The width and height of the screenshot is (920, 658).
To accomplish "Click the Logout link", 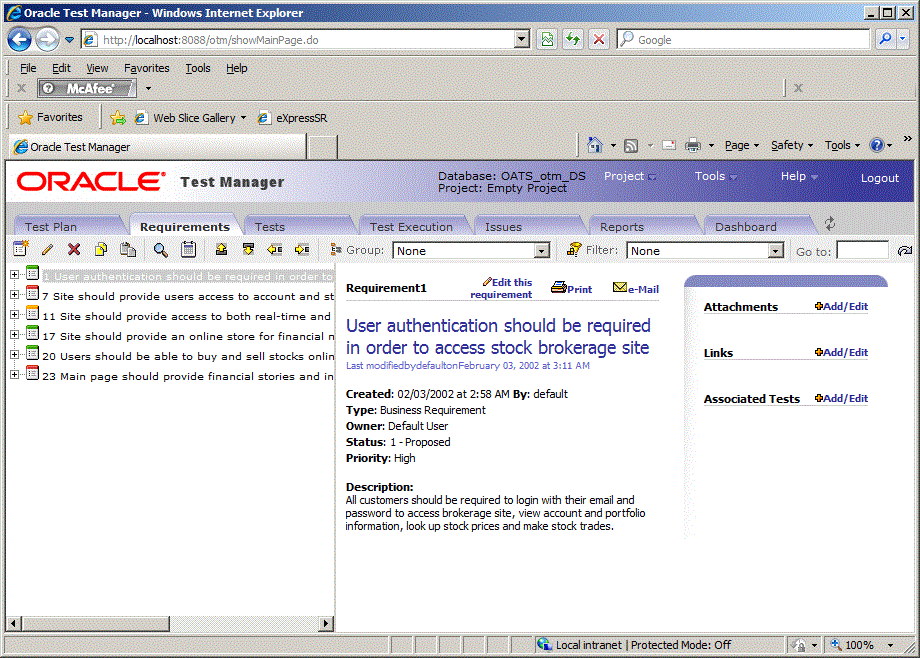I will [x=880, y=178].
